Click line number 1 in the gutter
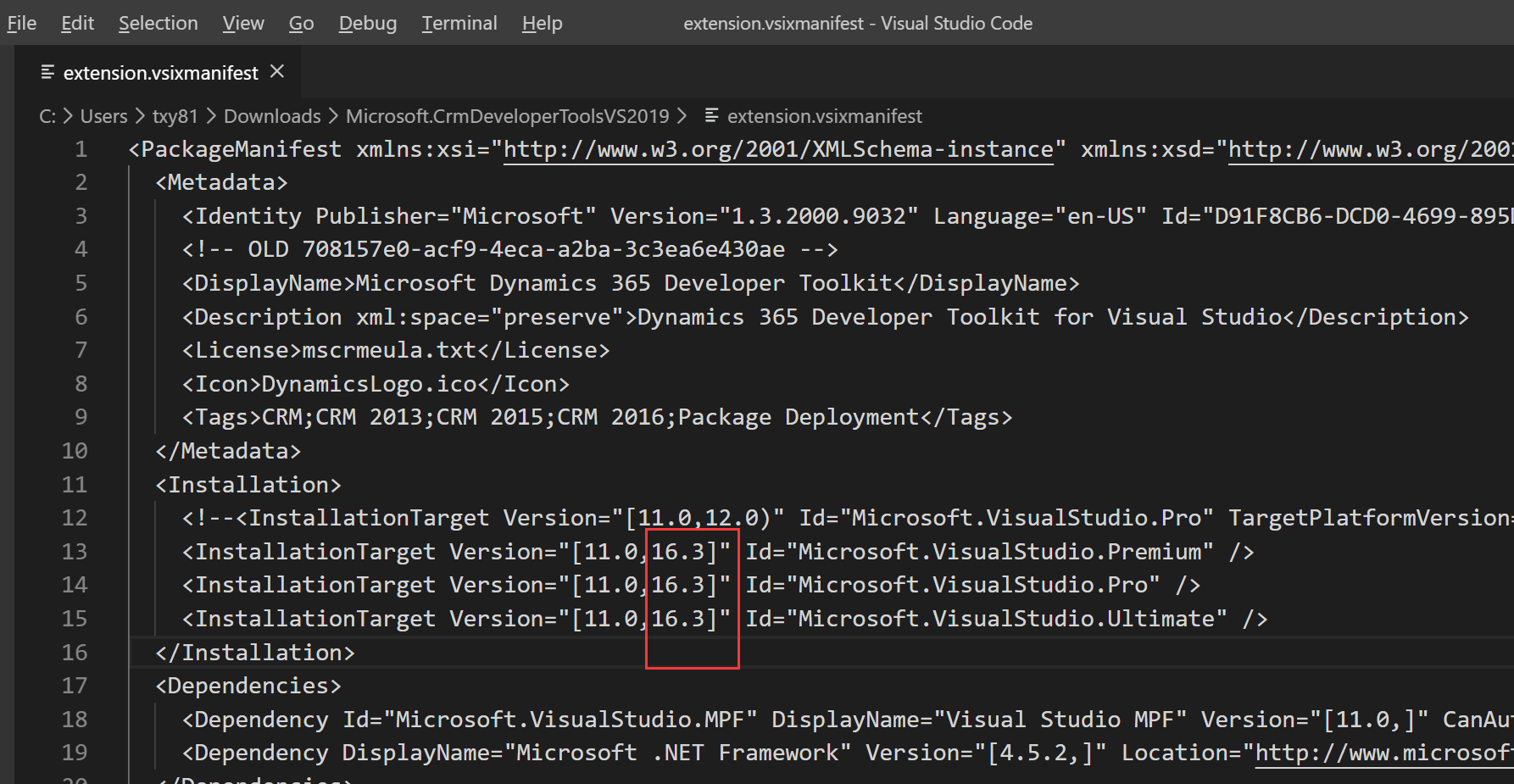 (81, 149)
